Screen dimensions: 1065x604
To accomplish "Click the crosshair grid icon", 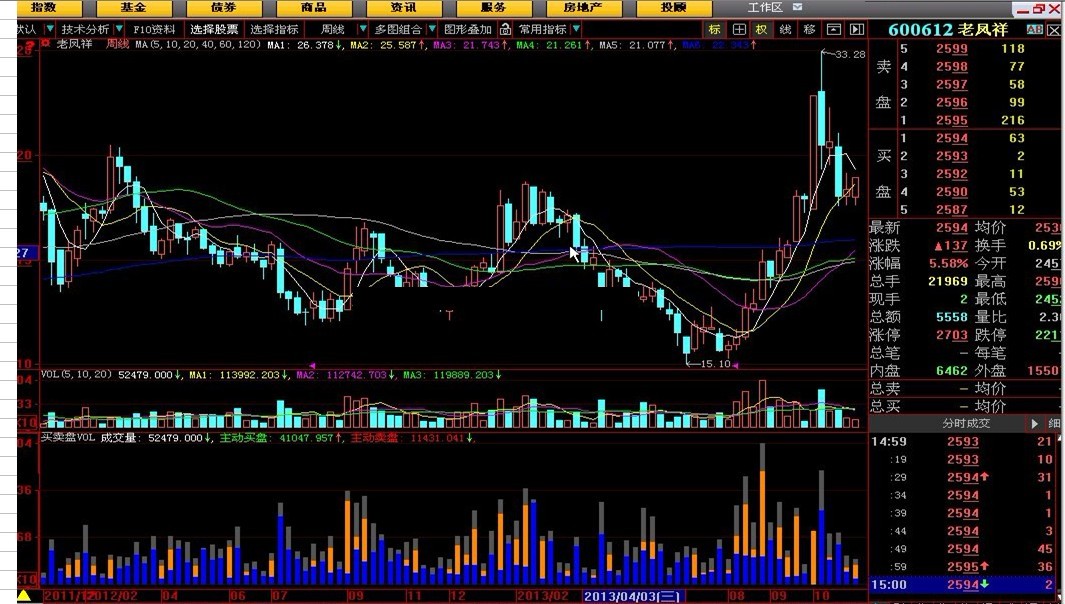I will coord(739,29).
